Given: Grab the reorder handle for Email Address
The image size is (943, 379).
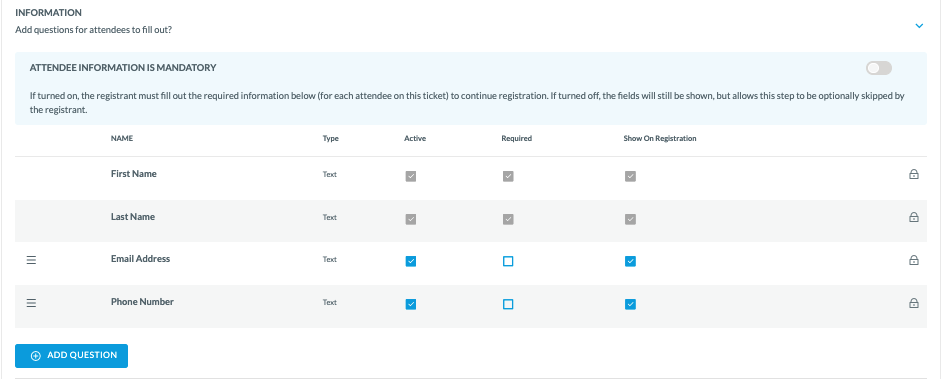Looking at the screenshot, I should tap(31, 260).
